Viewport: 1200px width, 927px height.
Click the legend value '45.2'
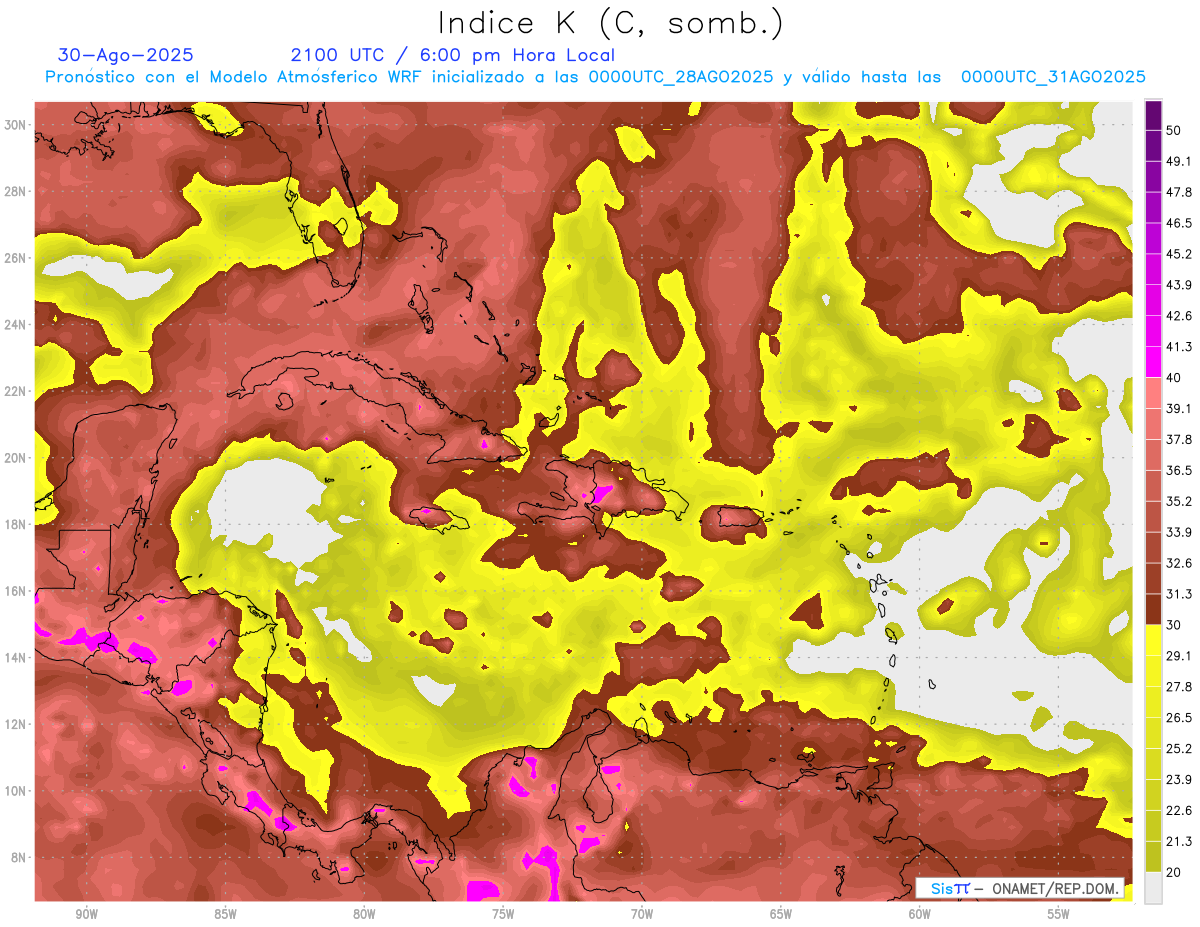[1179, 254]
